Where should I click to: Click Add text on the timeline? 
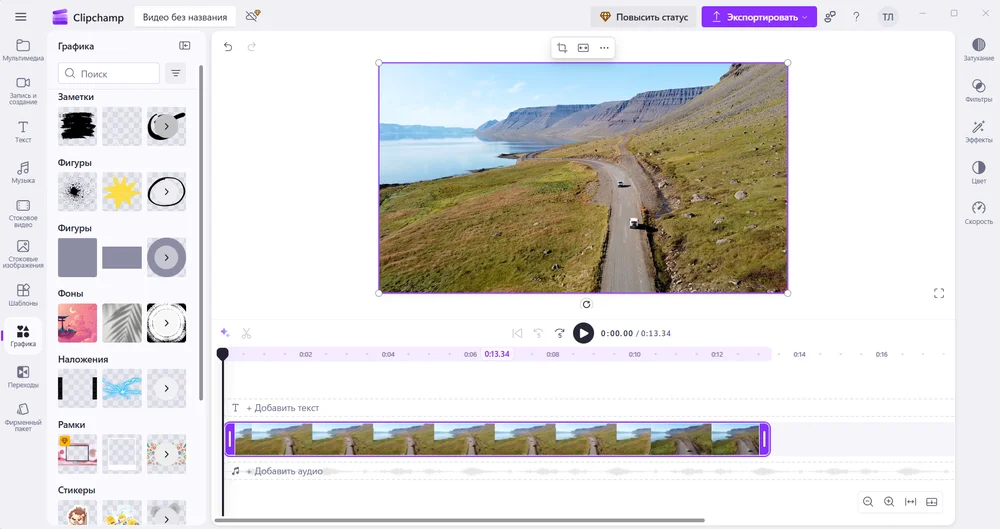point(282,408)
